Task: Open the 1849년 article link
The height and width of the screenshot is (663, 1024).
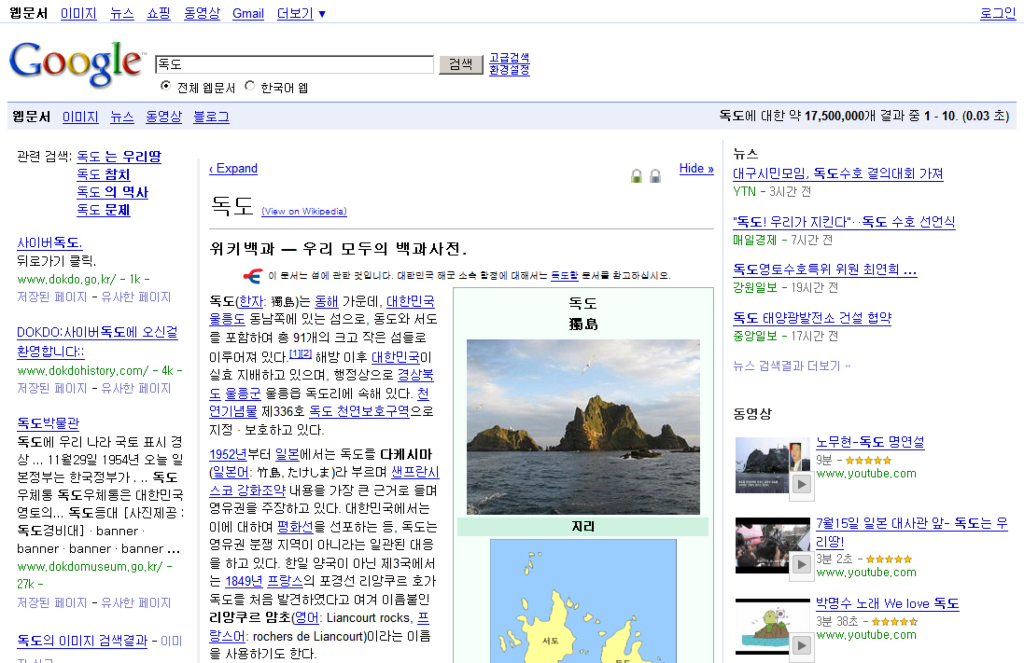Action: tap(244, 581)
